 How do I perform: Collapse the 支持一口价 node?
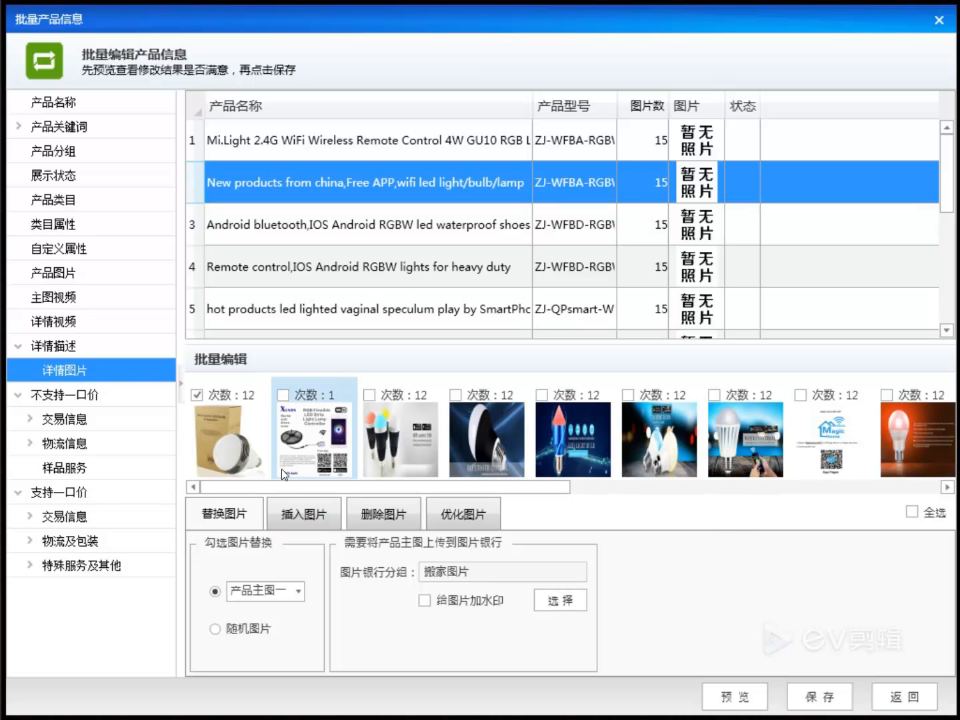coord(18,492)
